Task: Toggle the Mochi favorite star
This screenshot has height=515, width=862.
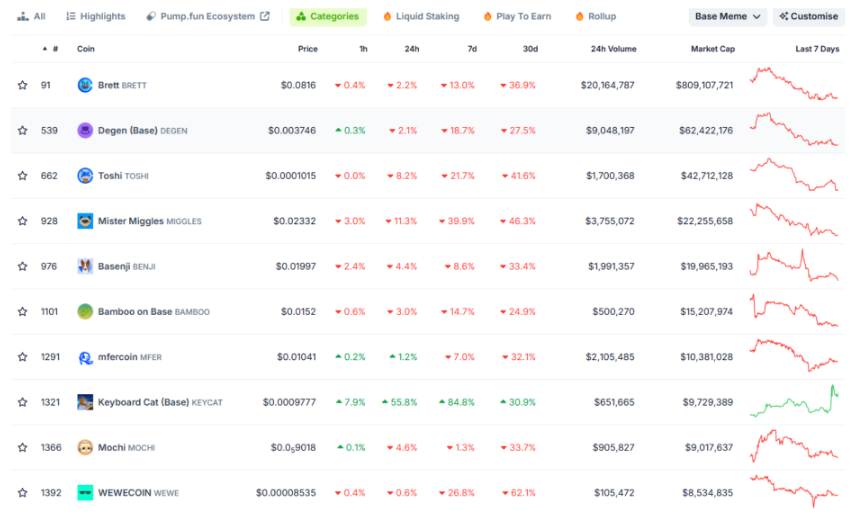Action: [x=23, y=447]
